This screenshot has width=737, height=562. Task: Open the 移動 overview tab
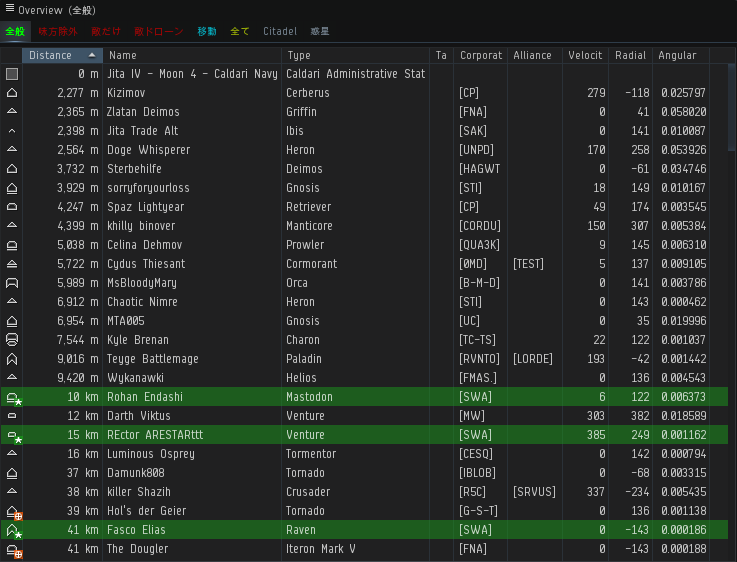pyautogui.click(x=207, y=32)
